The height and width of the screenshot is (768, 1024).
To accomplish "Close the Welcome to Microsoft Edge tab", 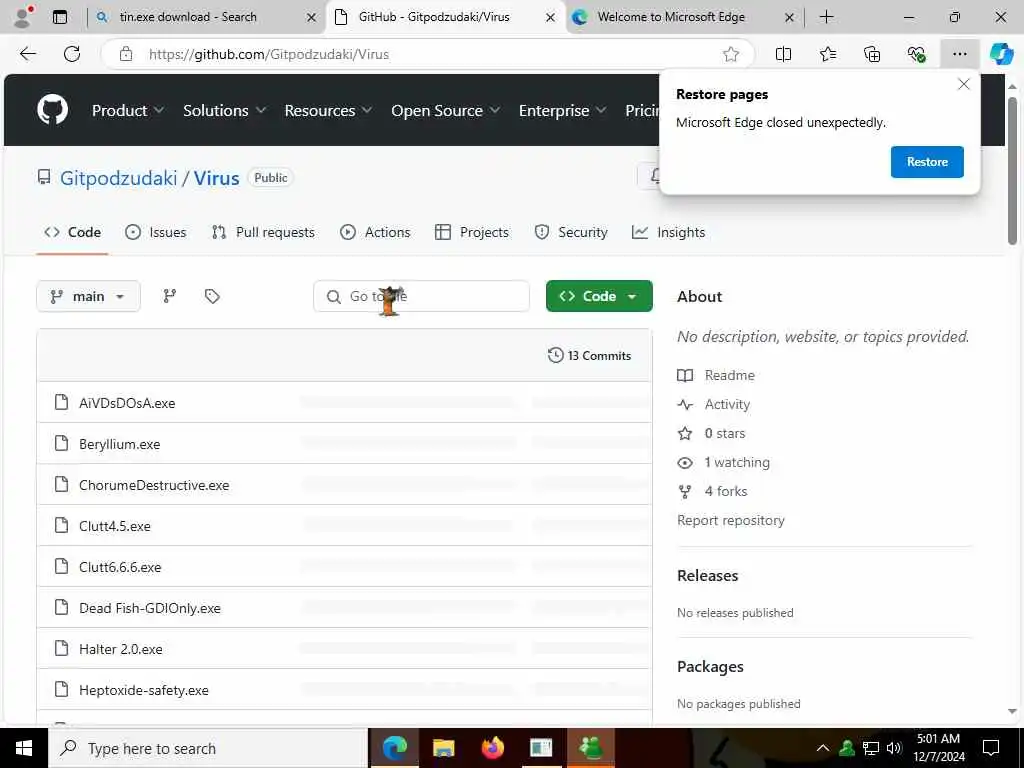I will click(x=789, y=18).
